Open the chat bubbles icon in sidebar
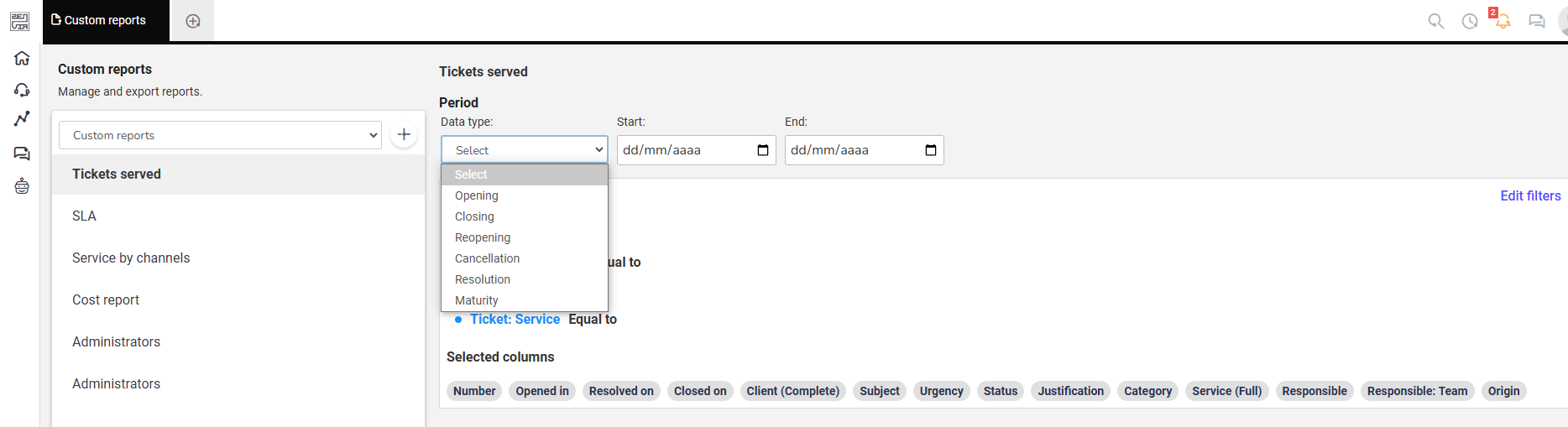Viewport: 1568px width, 427px height. click(22, 154)
